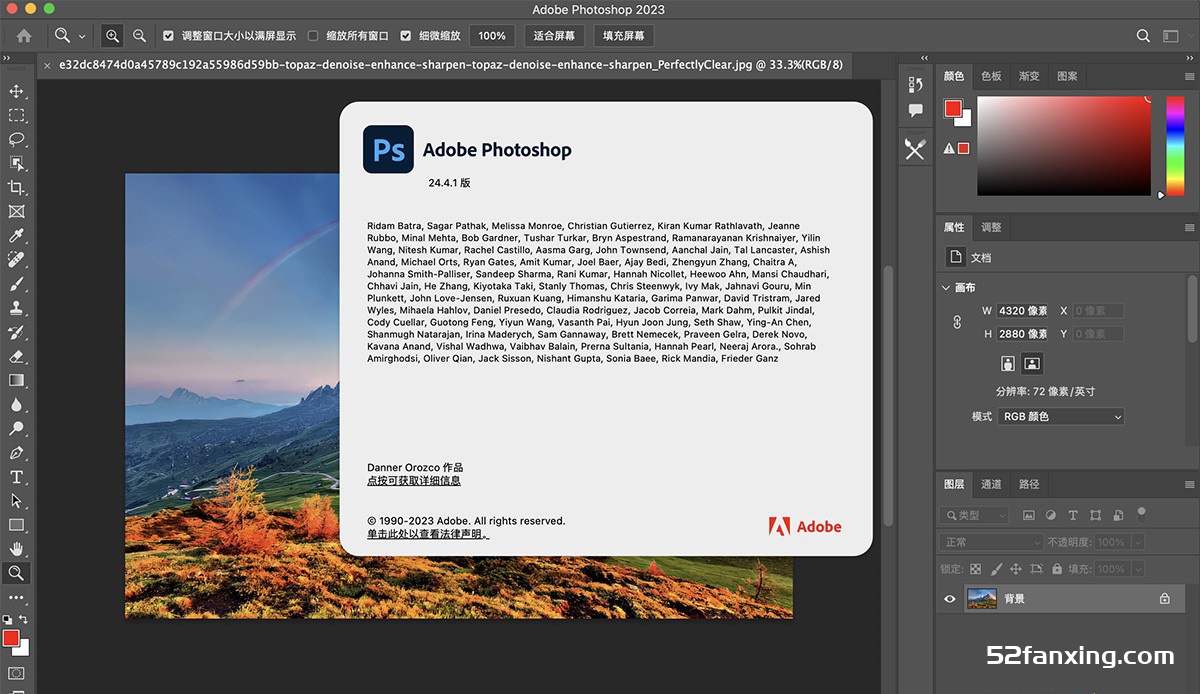The height and width of the screenshot is (694, 1200).
Task: Select the Move tool
Action: coord(16,91)
